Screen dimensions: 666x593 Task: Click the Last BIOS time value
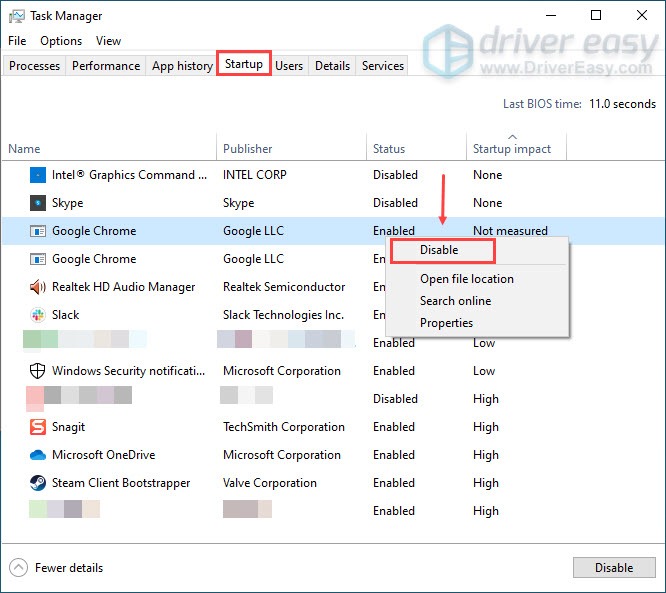pos(622,104)
